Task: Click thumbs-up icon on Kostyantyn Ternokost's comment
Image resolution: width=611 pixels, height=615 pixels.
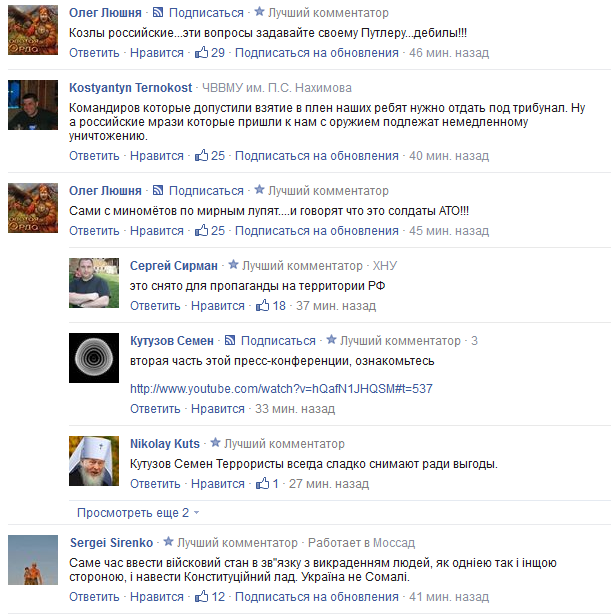Action: pyautogui.click(x=202, y=155)
